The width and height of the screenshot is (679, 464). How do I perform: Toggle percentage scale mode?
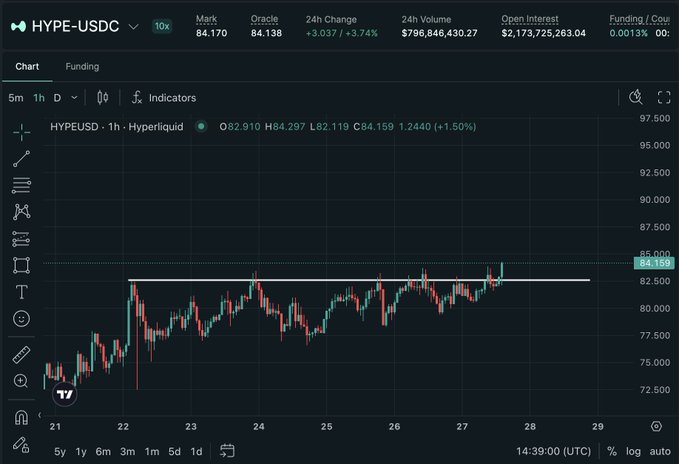click(x=611, y=451)
